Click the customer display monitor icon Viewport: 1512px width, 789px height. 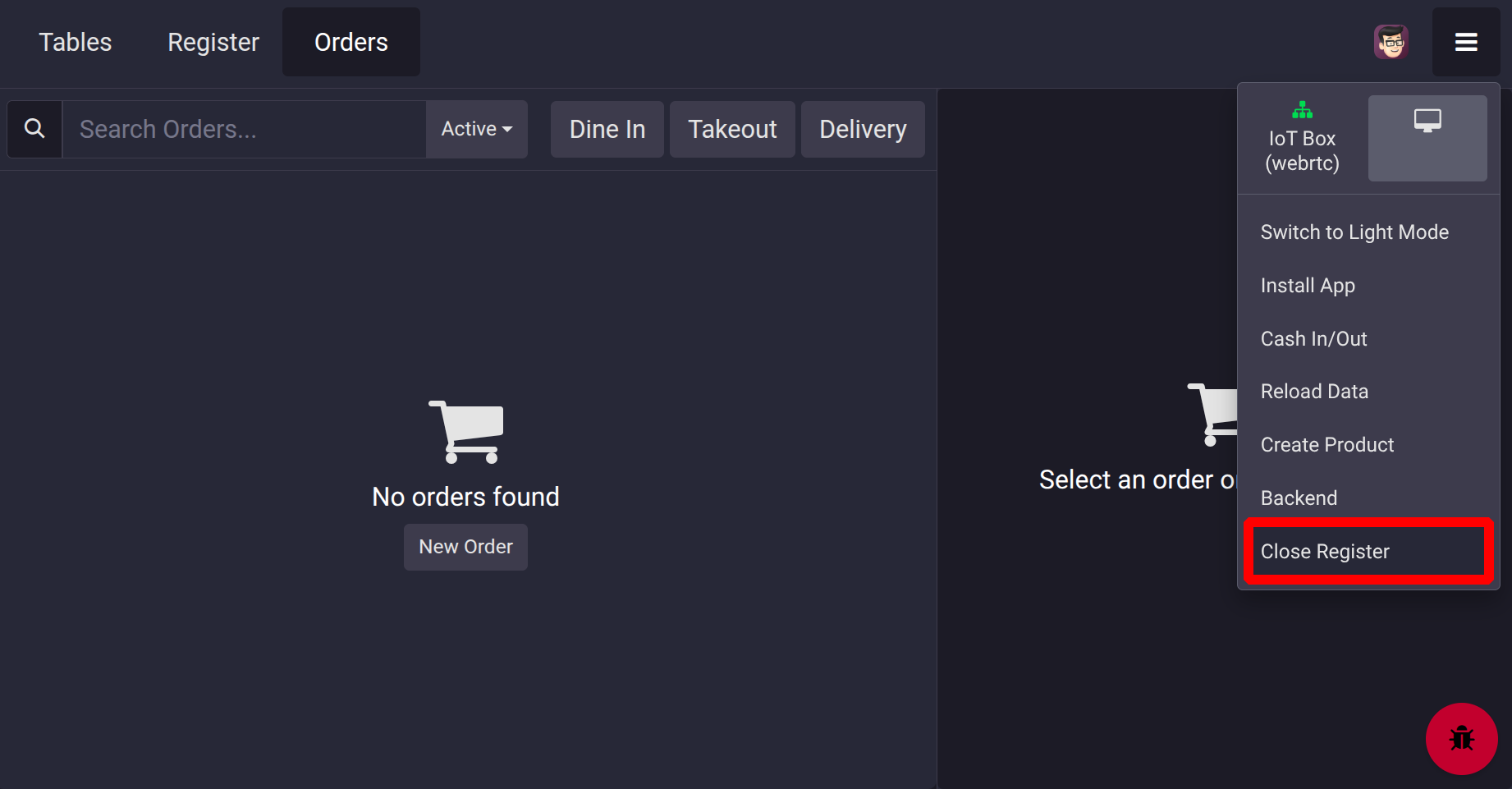click(x=1427, y=122)
